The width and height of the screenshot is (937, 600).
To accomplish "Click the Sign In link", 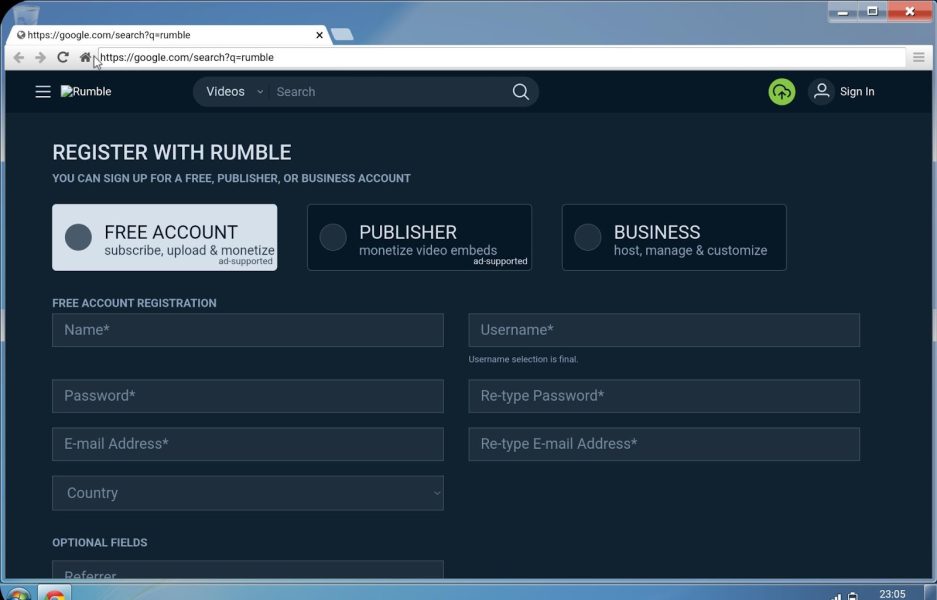I will [856, 91].
